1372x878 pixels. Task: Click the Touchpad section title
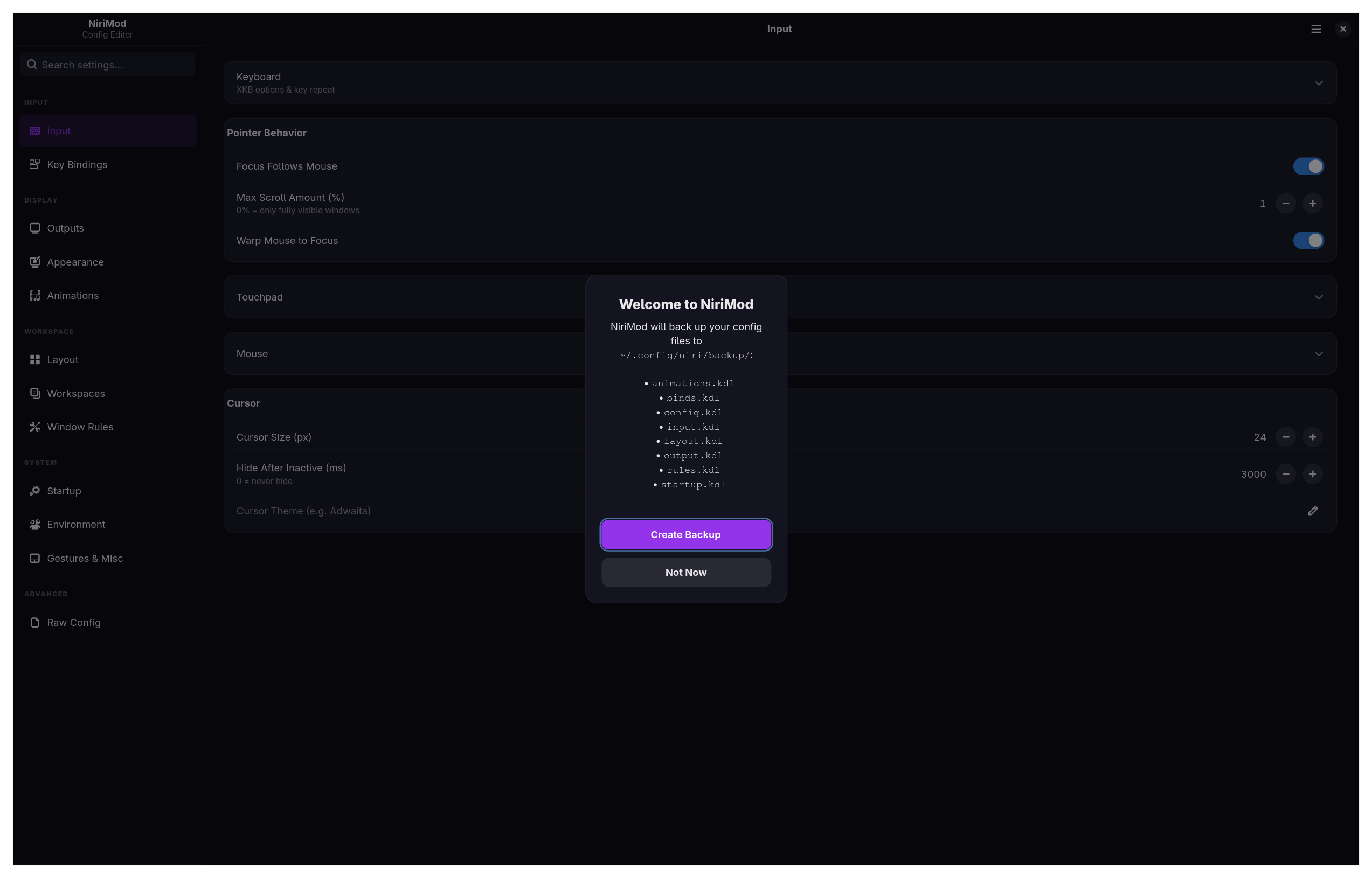[259, 297]
